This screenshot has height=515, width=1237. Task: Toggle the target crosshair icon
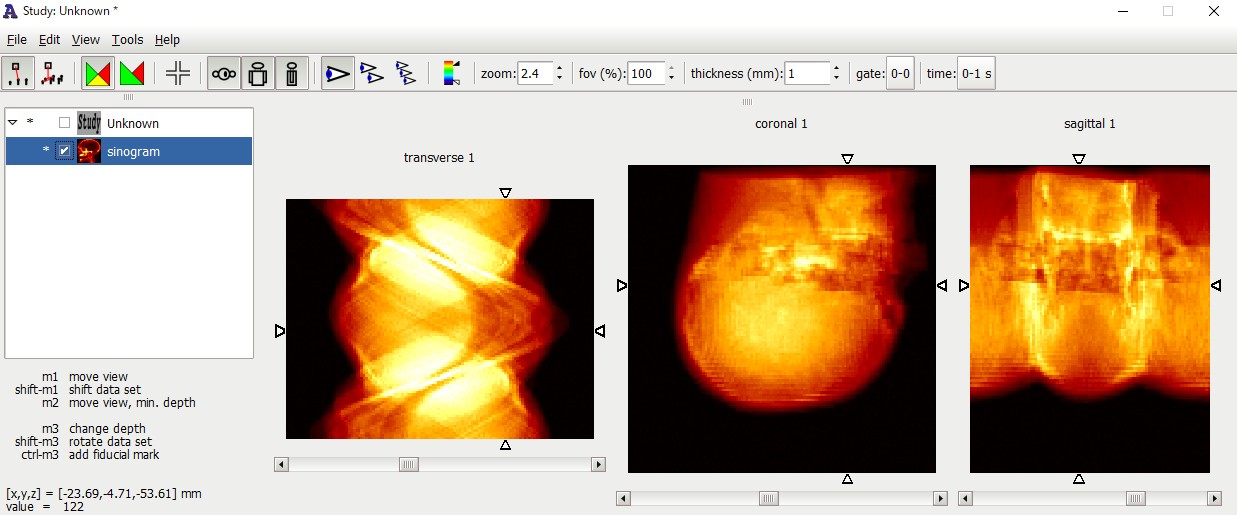click(178, 73)
